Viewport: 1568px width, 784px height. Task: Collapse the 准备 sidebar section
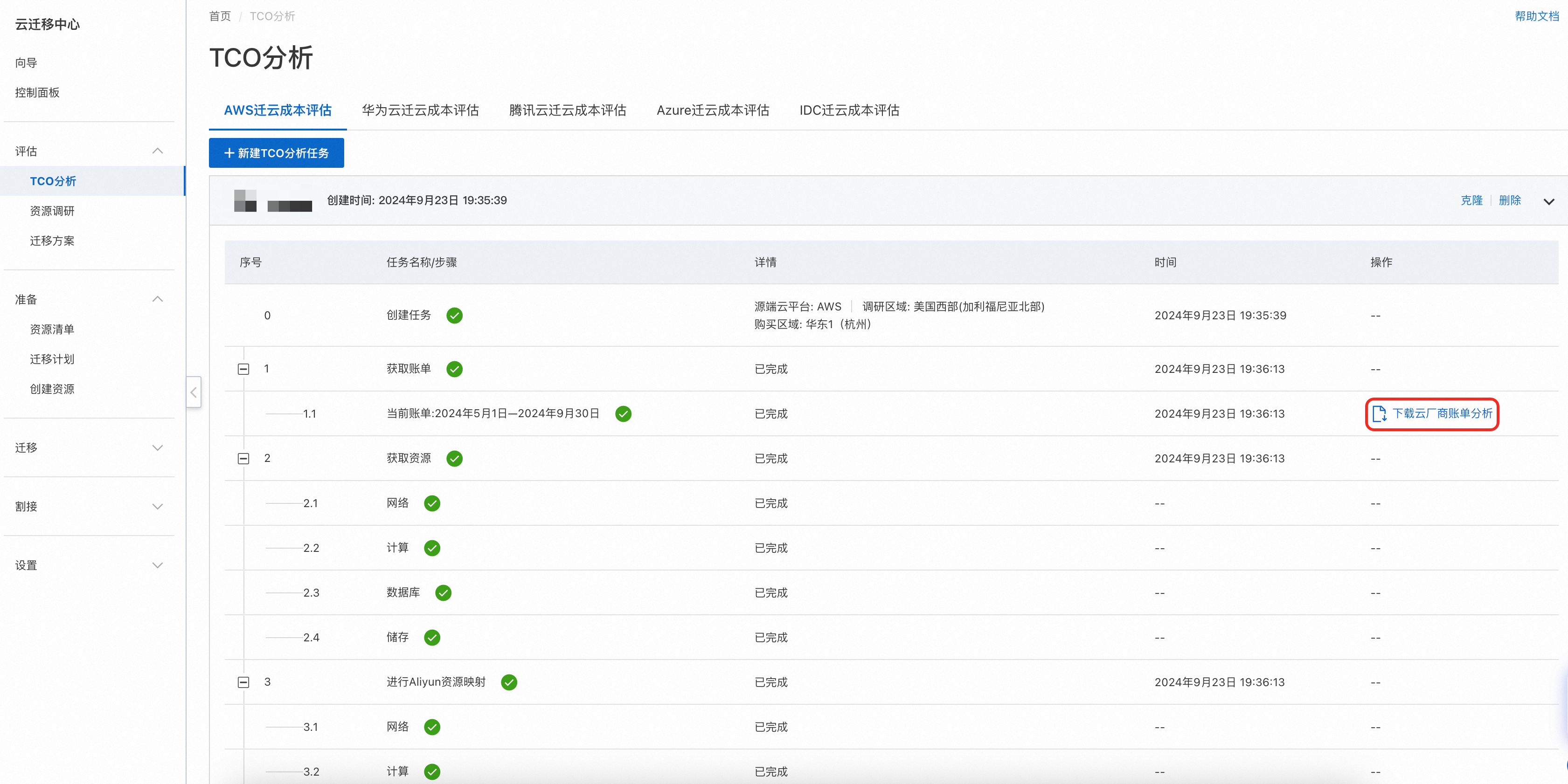tap(158, 299)
